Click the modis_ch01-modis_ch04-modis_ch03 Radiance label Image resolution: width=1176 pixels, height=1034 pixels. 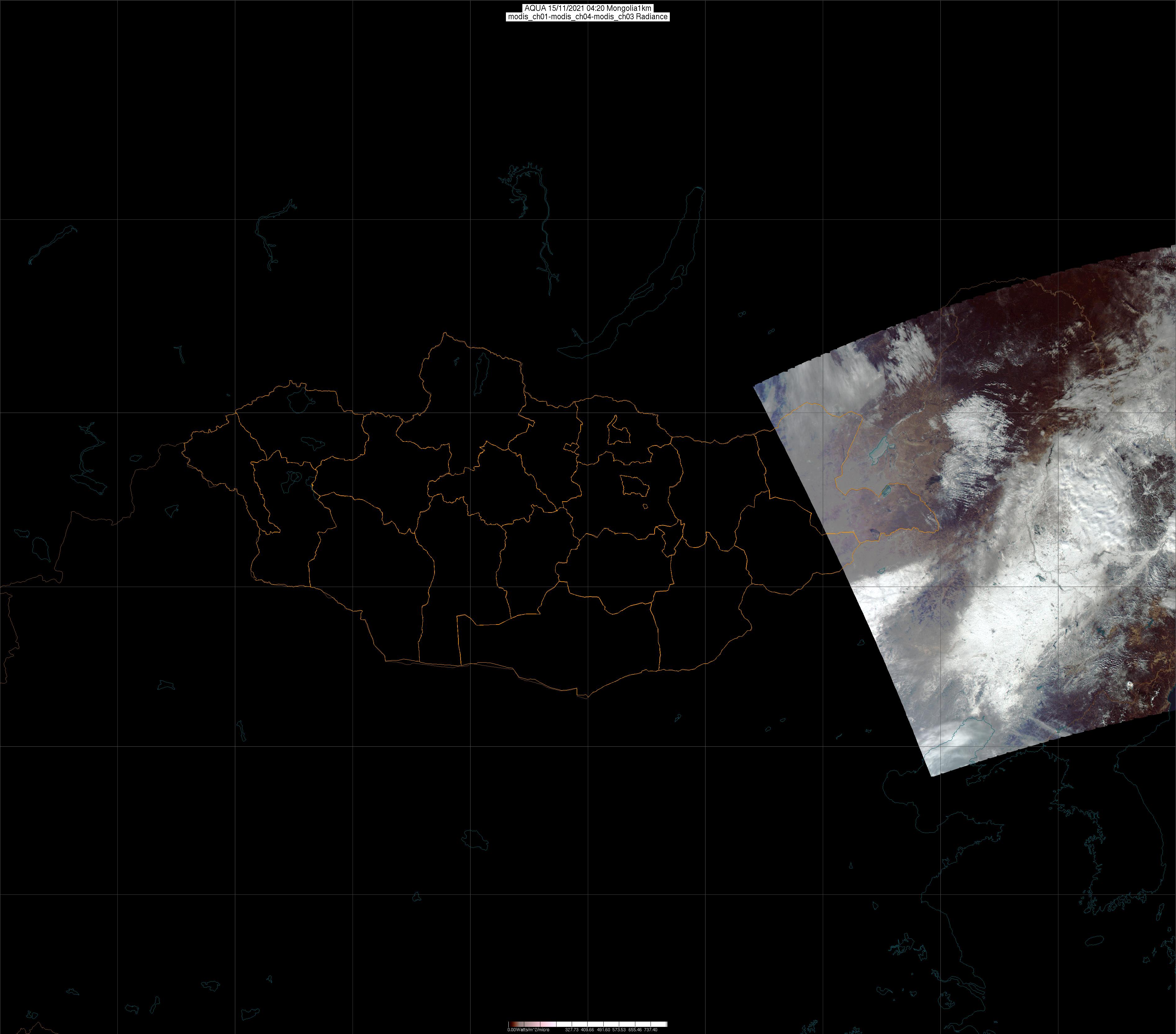coord(588,17)
